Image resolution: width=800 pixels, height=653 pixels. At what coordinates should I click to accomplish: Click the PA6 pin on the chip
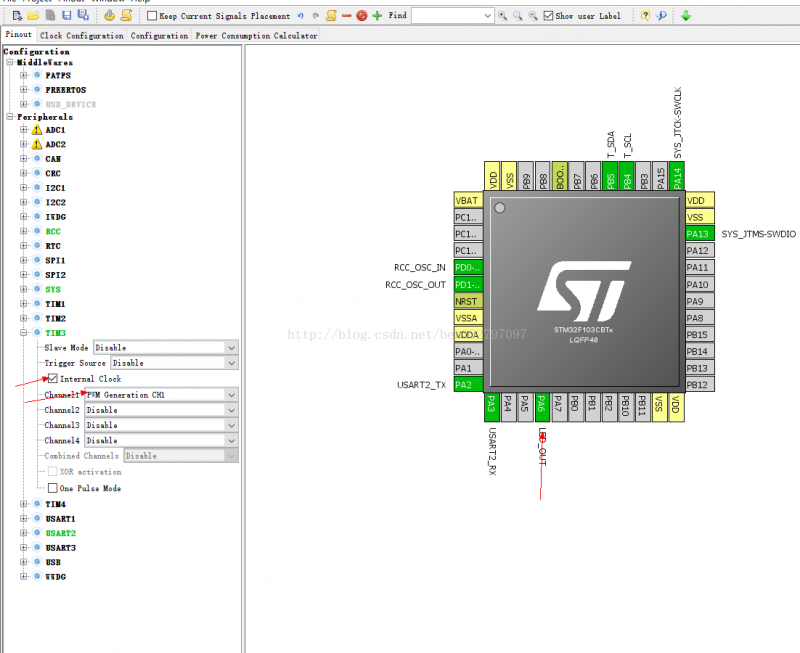pyautogui.click(x=542, y=403)
